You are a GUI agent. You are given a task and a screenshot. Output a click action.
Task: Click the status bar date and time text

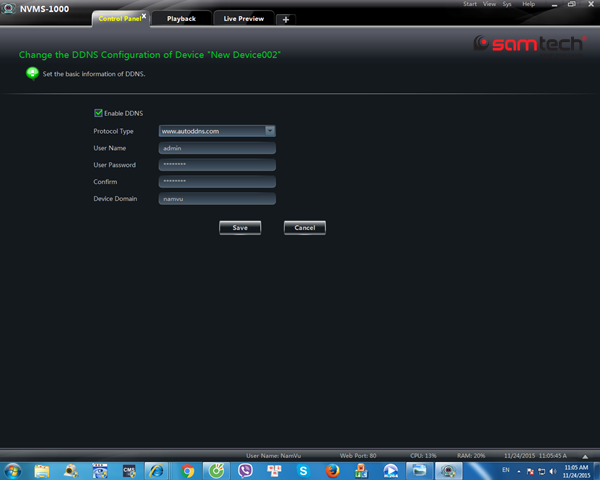click(535, 456)
